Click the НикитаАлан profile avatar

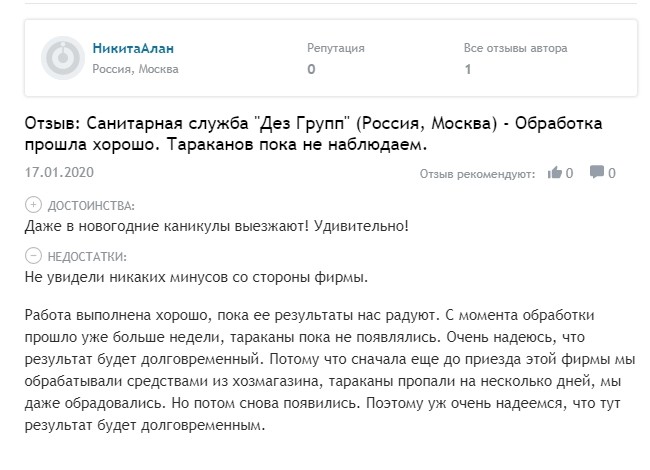[x=62, y=59]
